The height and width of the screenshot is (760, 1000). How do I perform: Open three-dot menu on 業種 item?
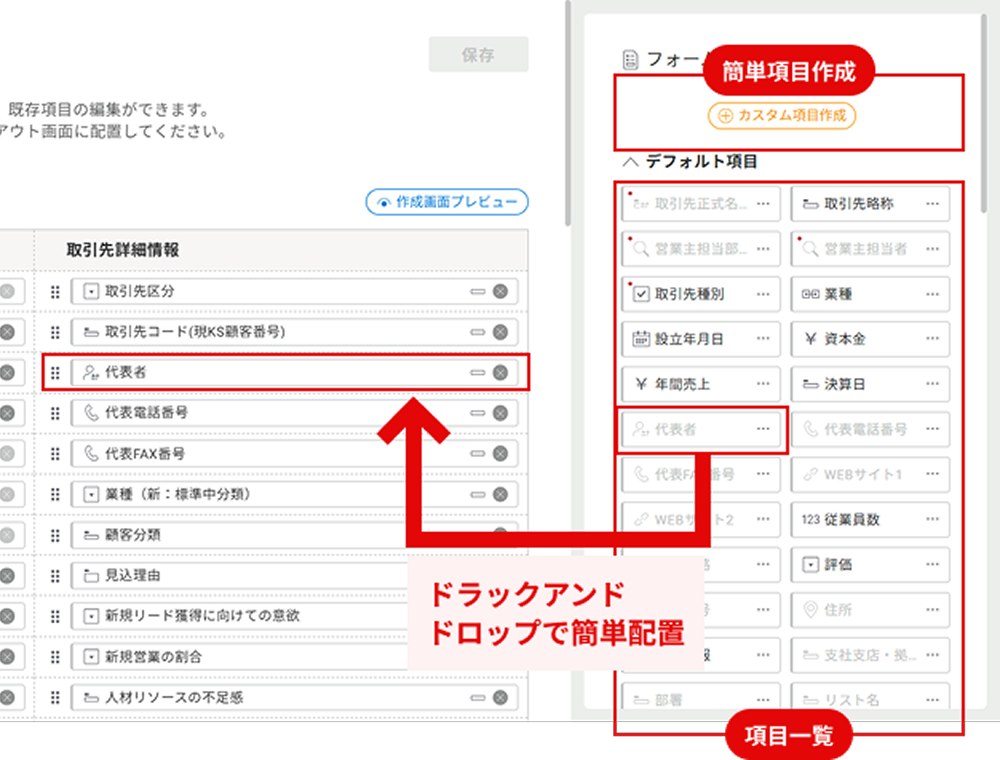click(932, 295)
